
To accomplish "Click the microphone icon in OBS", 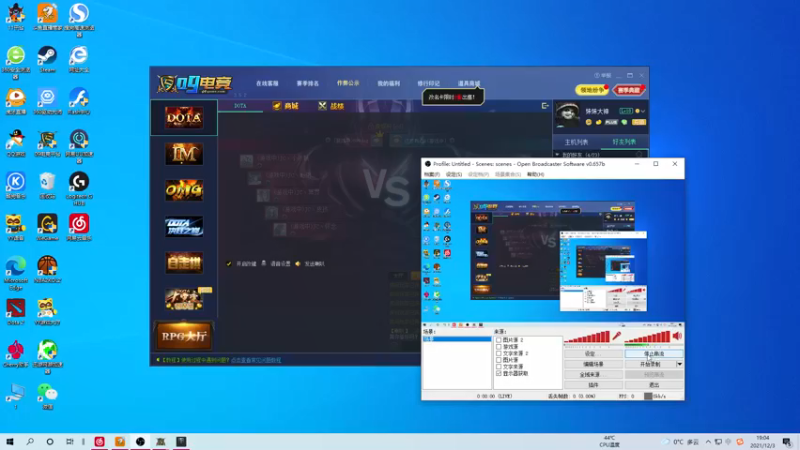I will tap(616, 336).
